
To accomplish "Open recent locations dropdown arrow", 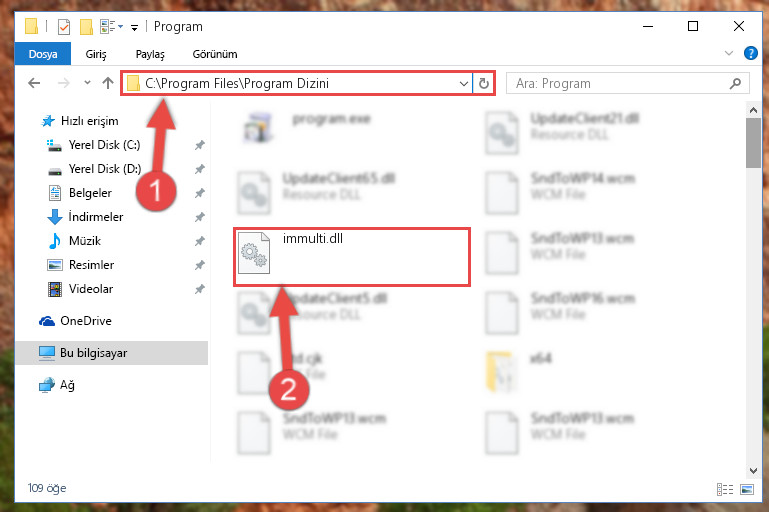I will pos(87,83).
